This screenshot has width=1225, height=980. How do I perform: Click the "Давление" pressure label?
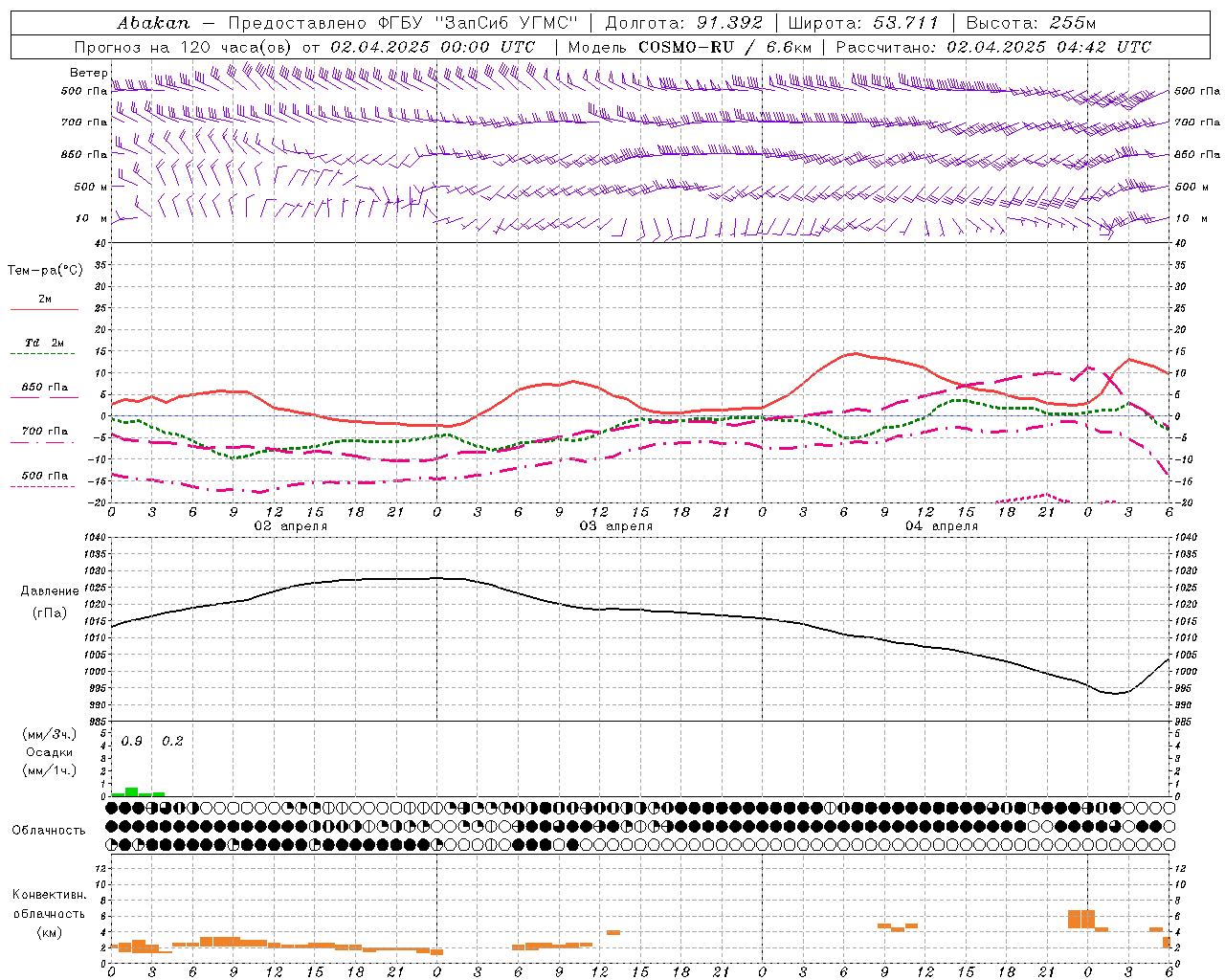coord(50,591)
